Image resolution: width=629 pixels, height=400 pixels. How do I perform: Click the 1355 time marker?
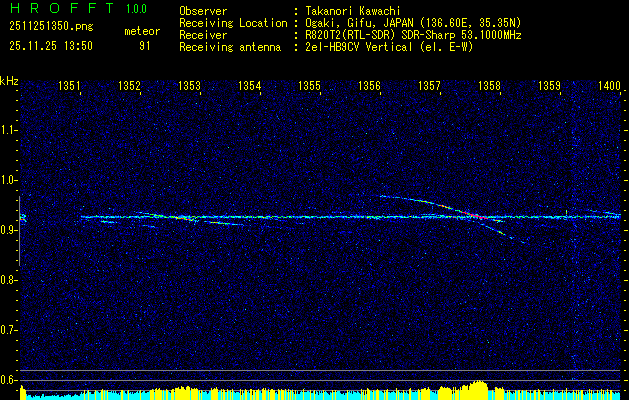pos(310,85)
